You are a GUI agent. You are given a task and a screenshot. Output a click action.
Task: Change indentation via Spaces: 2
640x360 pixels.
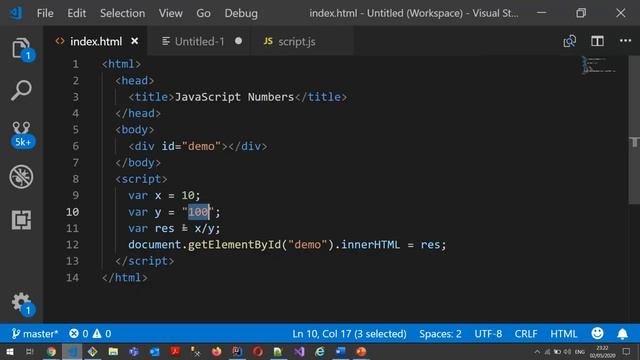click(x=440, y=334)
